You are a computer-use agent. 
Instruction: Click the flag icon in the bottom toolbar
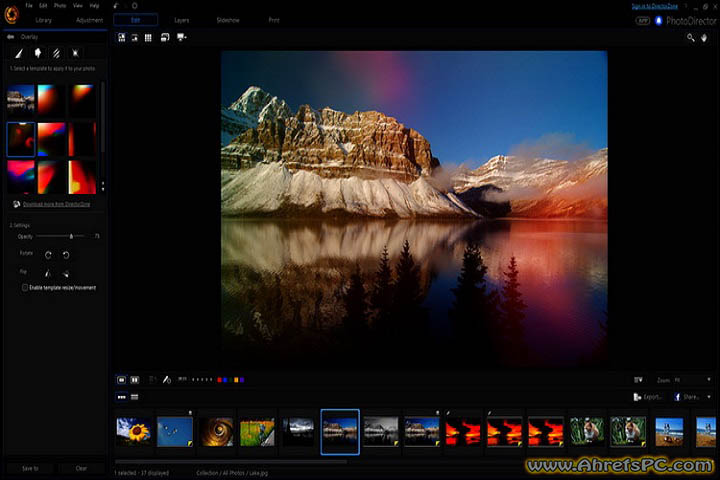click(x=182, y=379)
